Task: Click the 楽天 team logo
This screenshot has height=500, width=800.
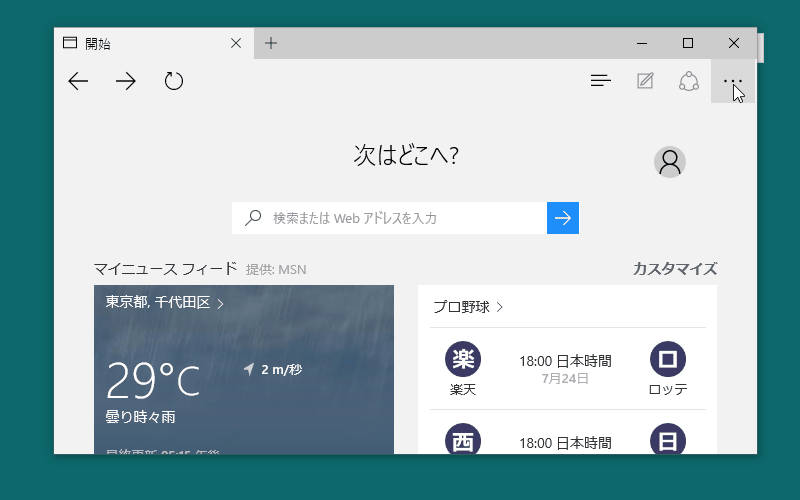Action: click(463, 359)
